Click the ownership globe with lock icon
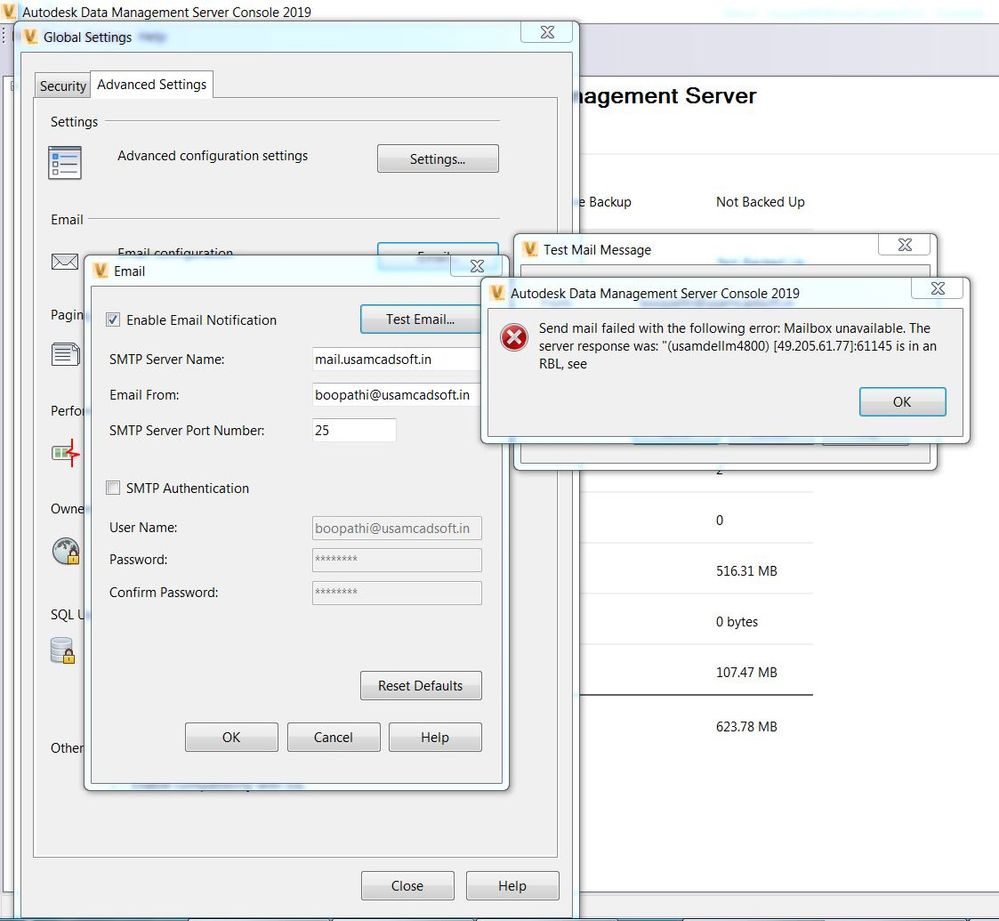Screen dimensions: 999x921 pyautogui.click(x=66, y=551)
